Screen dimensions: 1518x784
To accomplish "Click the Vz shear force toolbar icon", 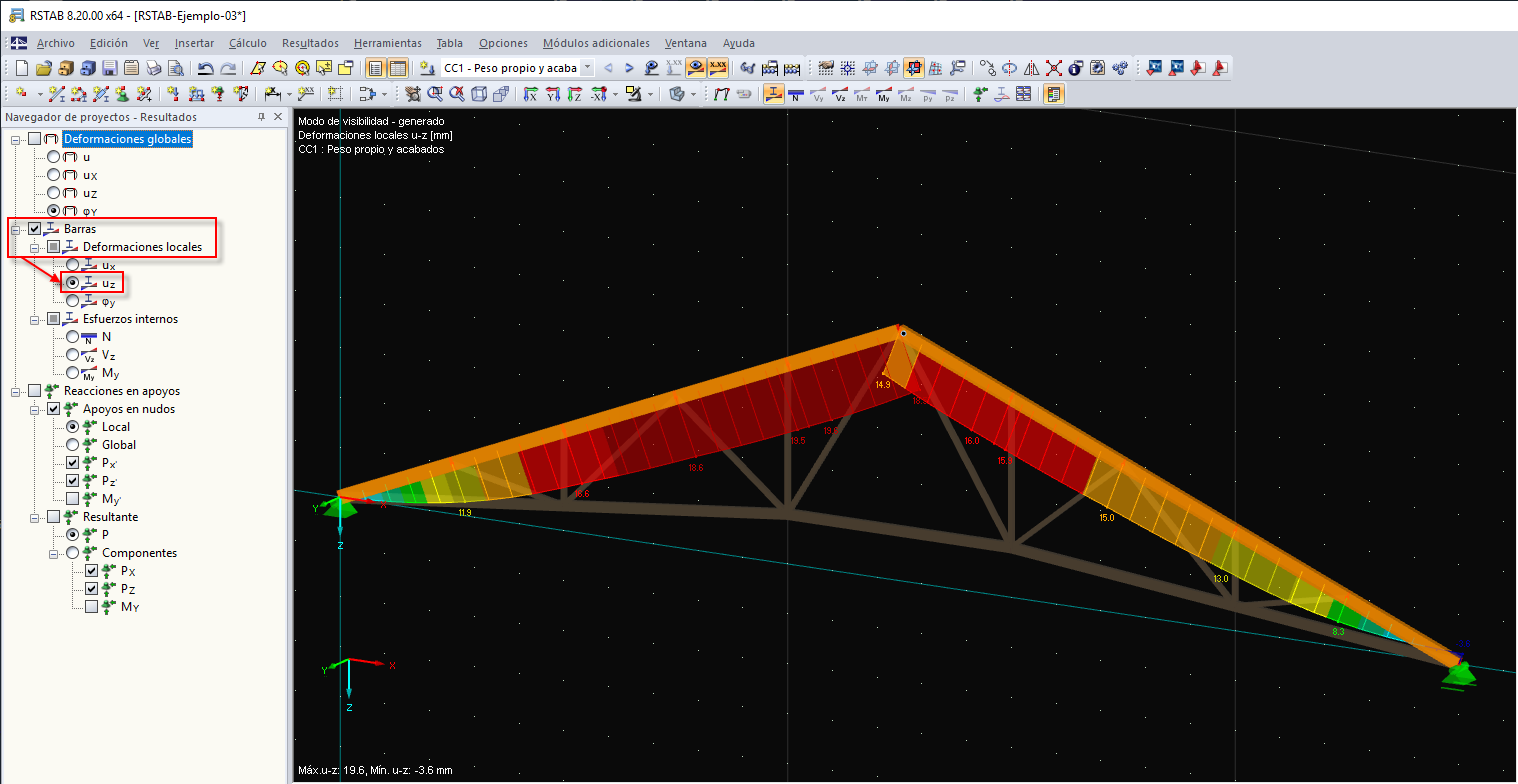I will (x=840, y=94).
